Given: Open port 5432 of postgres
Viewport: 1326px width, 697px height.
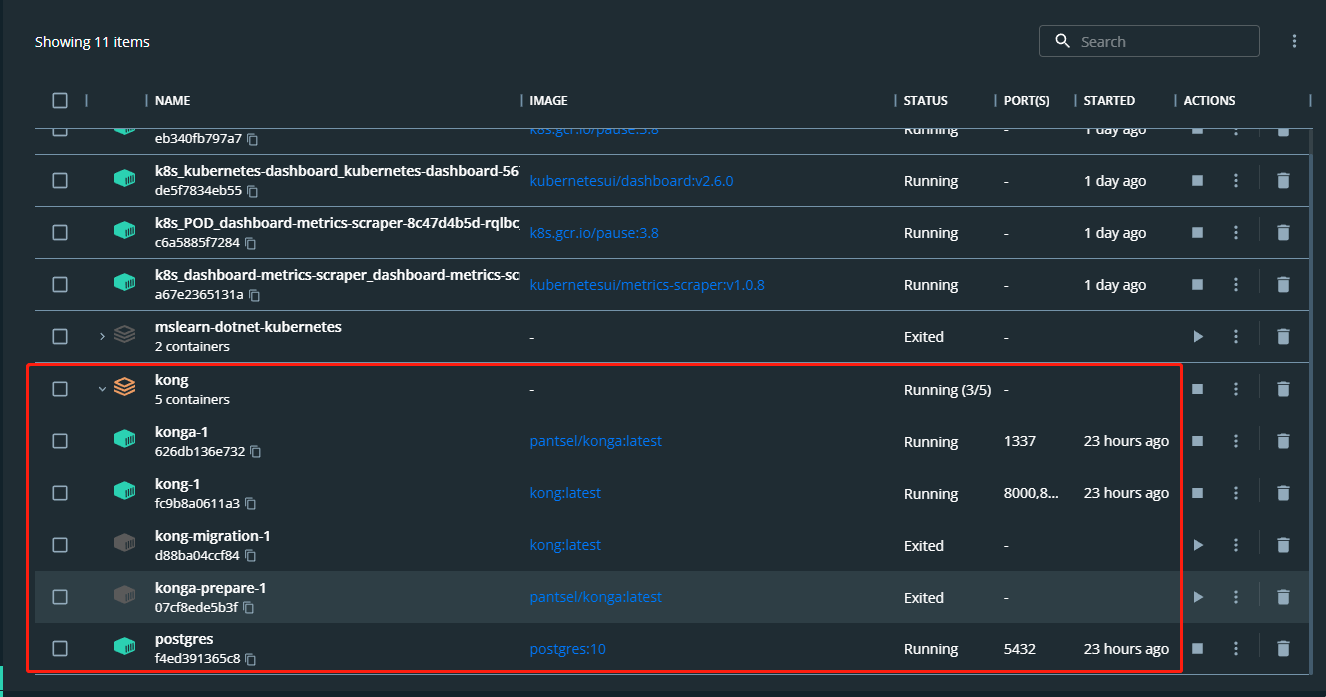Looking at the screenshot, I should pos(1020,649).
